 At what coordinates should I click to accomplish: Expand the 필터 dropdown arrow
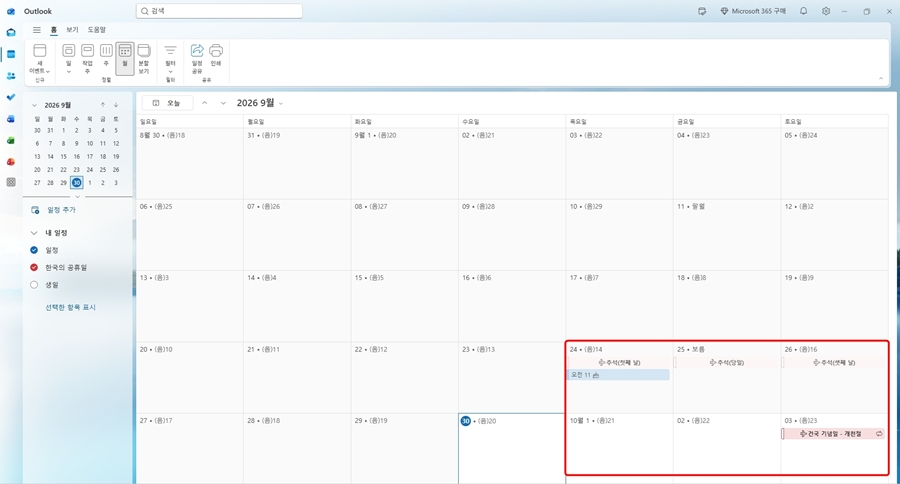click(170, 72)
